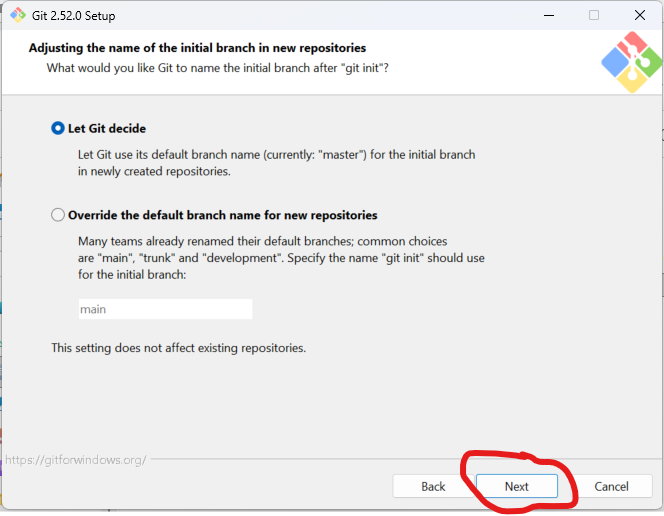
Task: Open the gitforwindows.org link
Action: coord(76,460)
